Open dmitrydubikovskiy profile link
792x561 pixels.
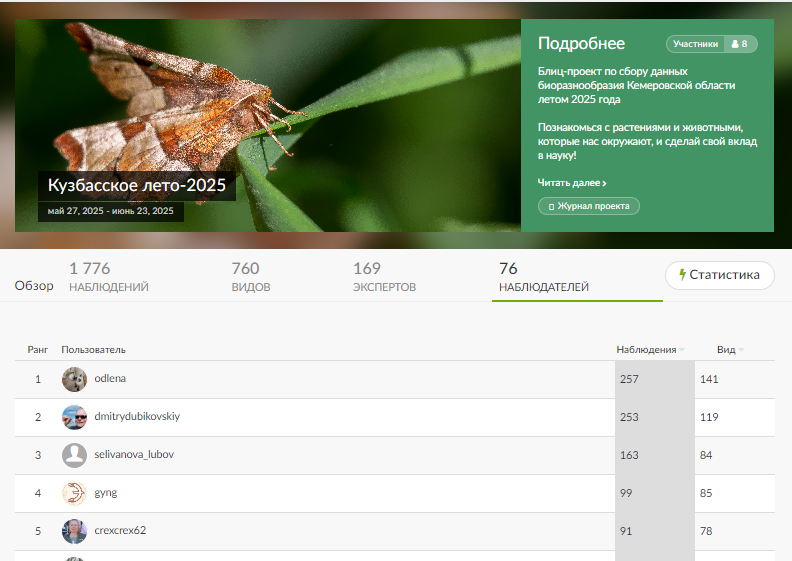click(137, 416)
